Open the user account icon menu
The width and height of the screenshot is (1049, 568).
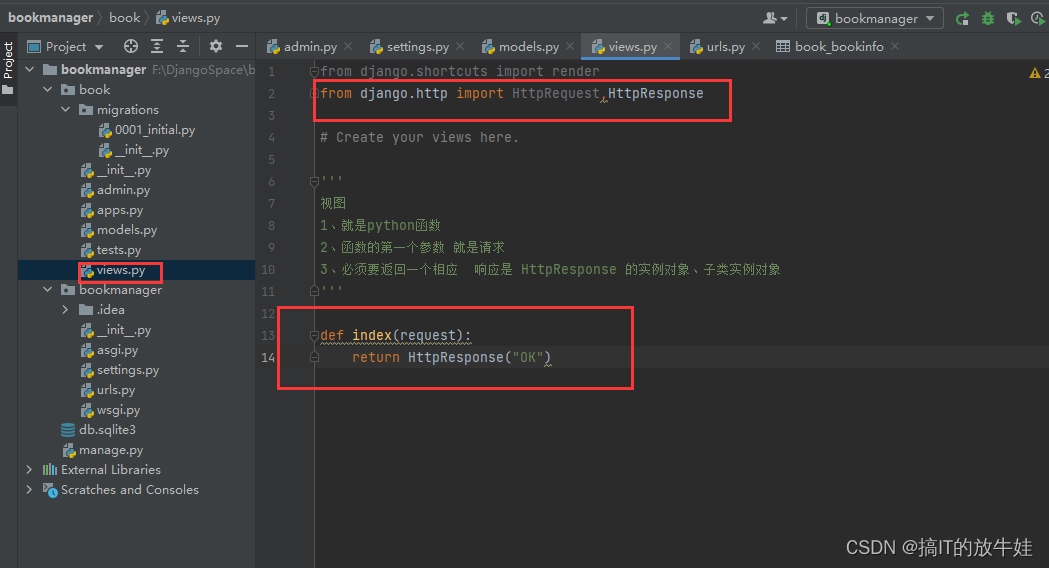coord(775,19)
